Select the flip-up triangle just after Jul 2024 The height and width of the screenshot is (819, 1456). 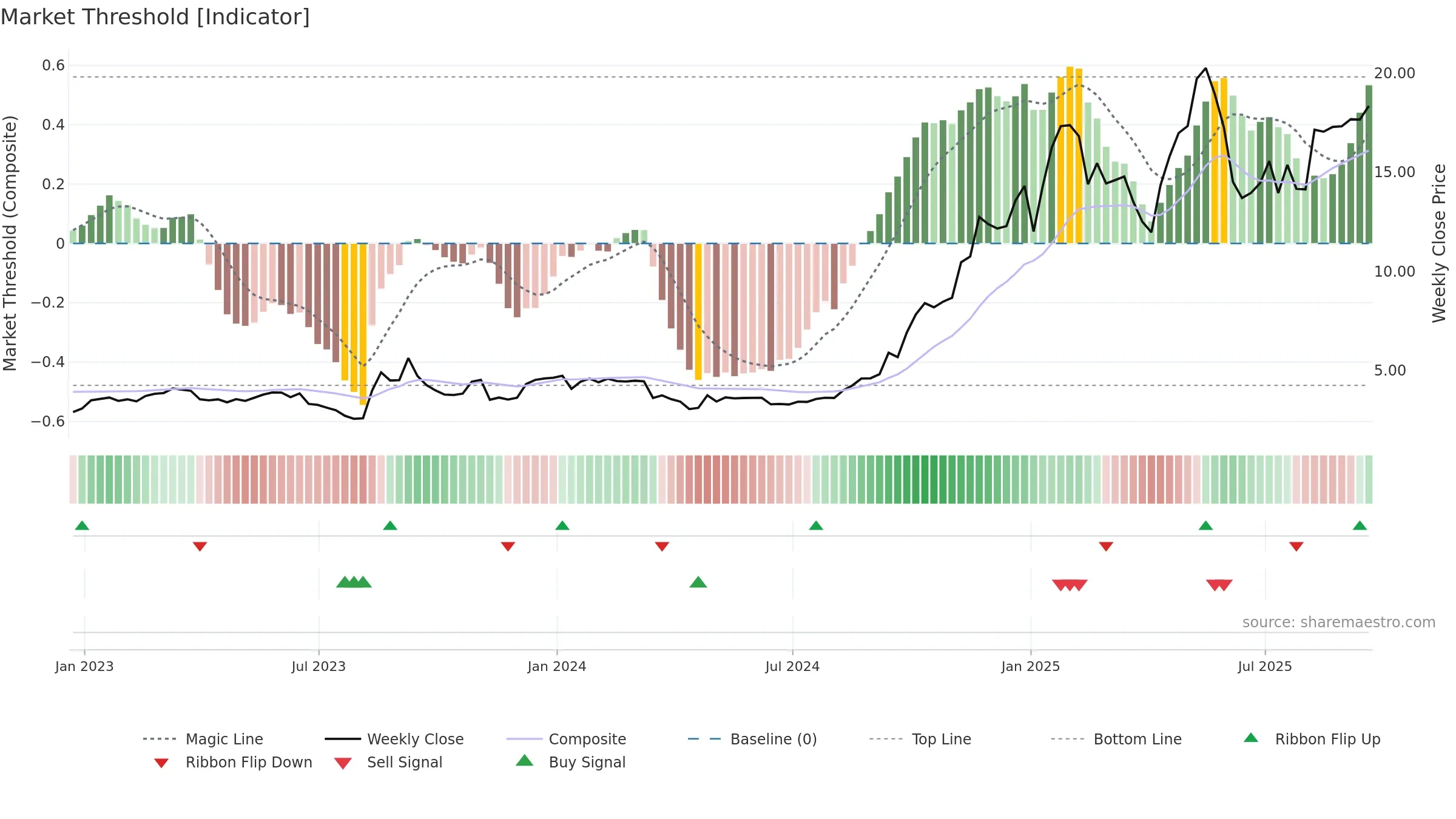pos(816,525)
